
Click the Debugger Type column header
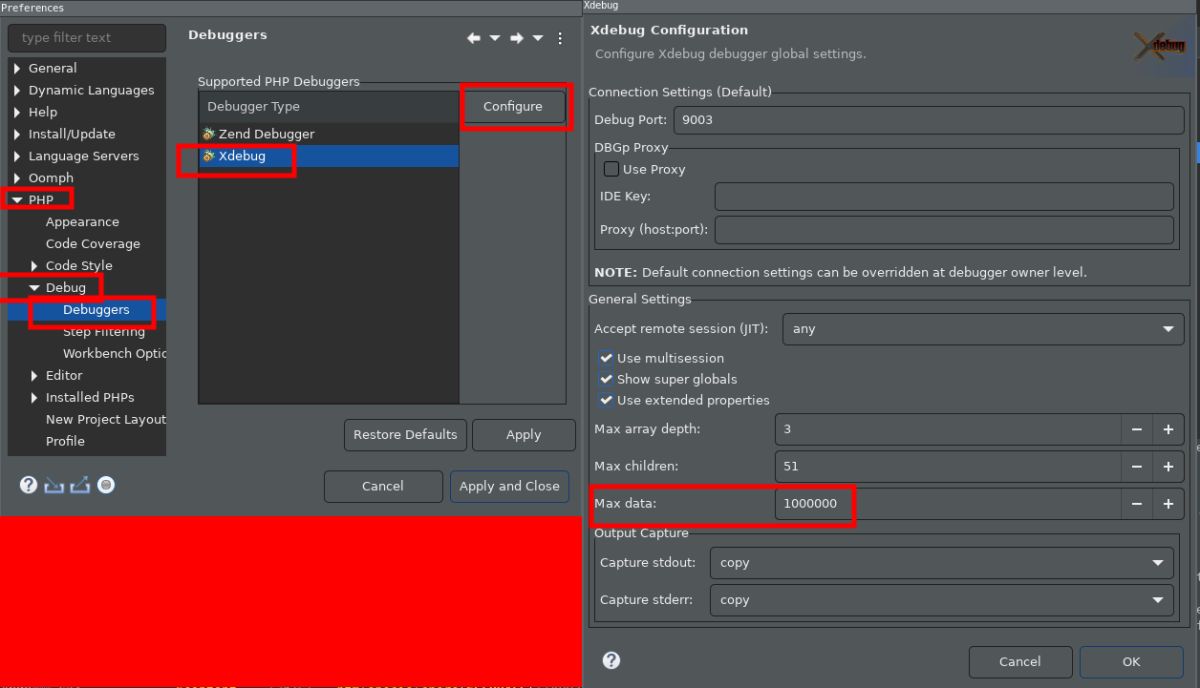click(x=328, y=106)
